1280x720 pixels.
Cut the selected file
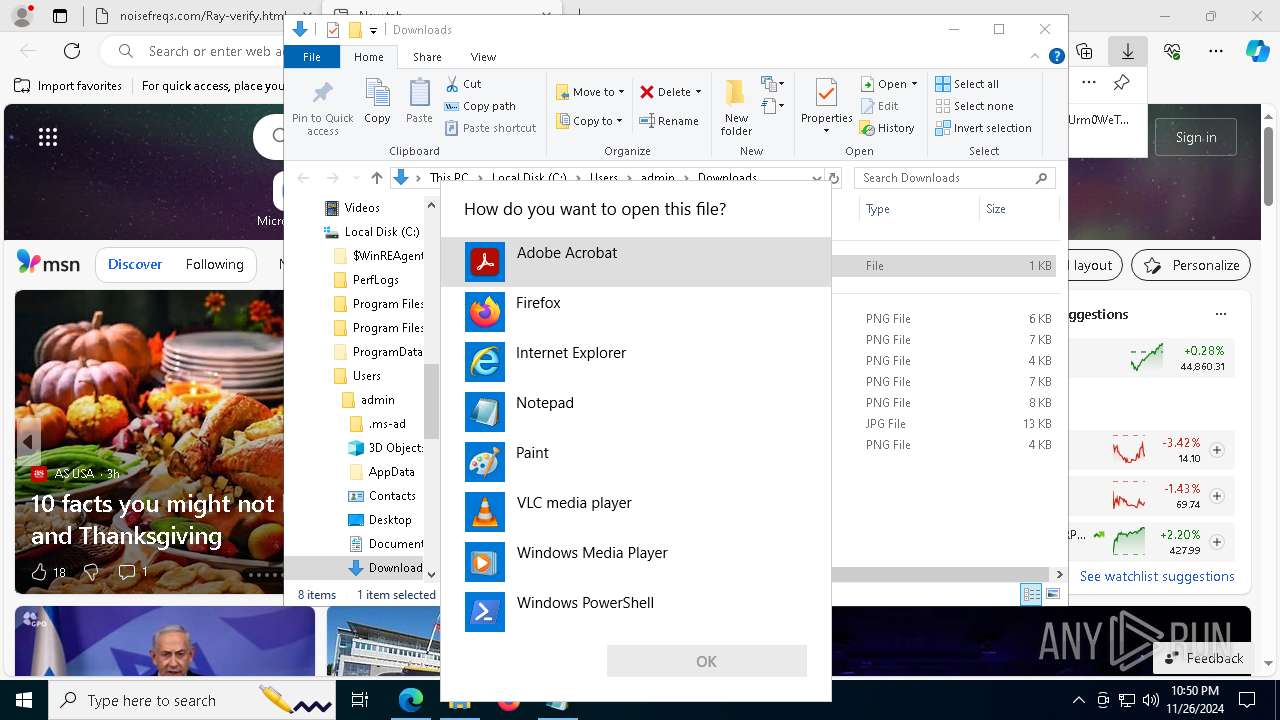pyautogui.click(x=464, y=84)
